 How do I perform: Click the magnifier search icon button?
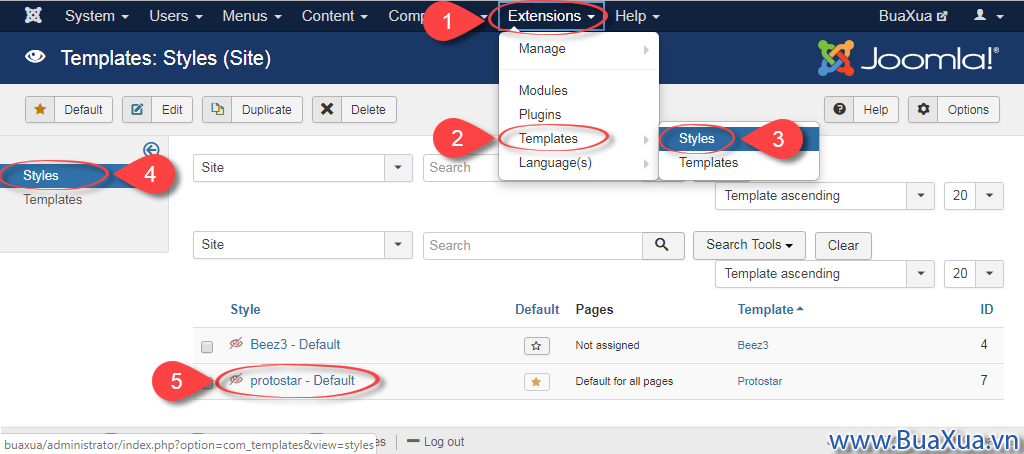[x=662, y=245]
